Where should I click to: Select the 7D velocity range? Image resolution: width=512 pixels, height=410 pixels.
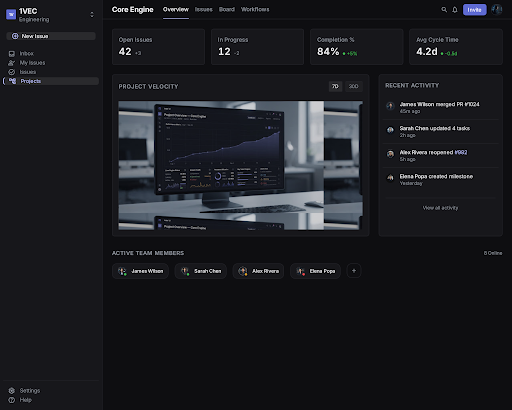(335, 86)
